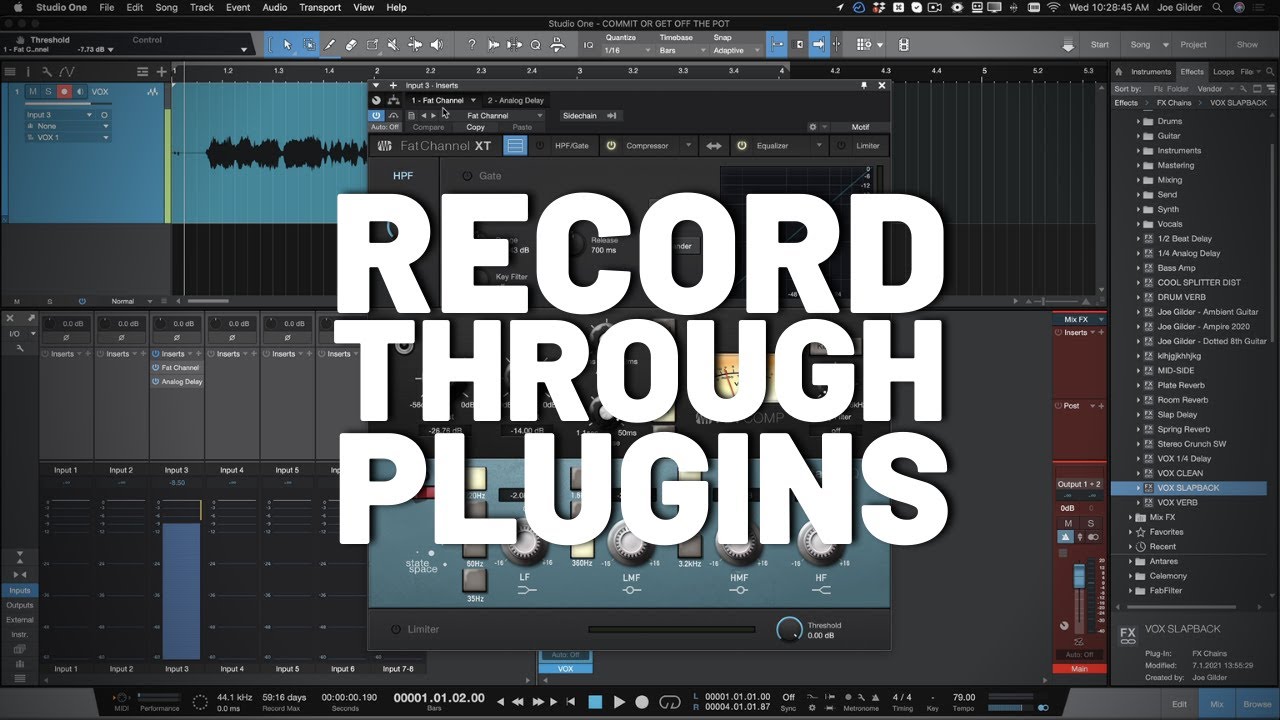Image resolution: width=1280 pixels, height=720 pixels.
Task: Click the Inputs button in the console
Action: point(20,591)
